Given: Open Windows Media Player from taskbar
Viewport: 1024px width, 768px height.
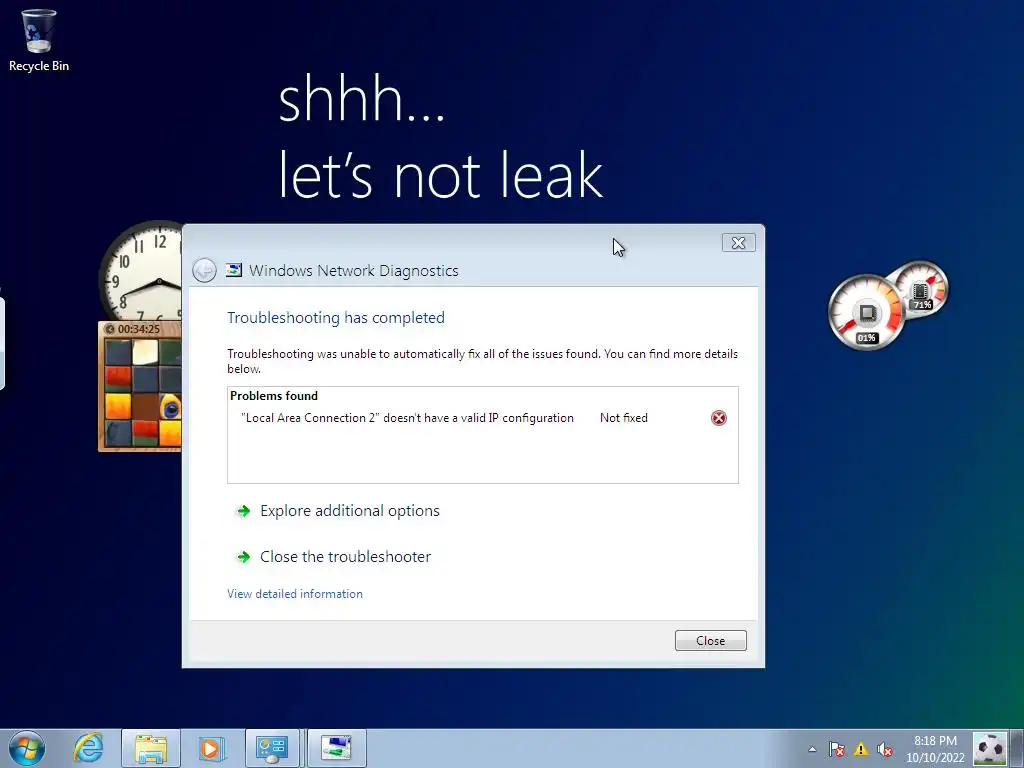Looking at the screenshot, I should click(x=211, y=748).
